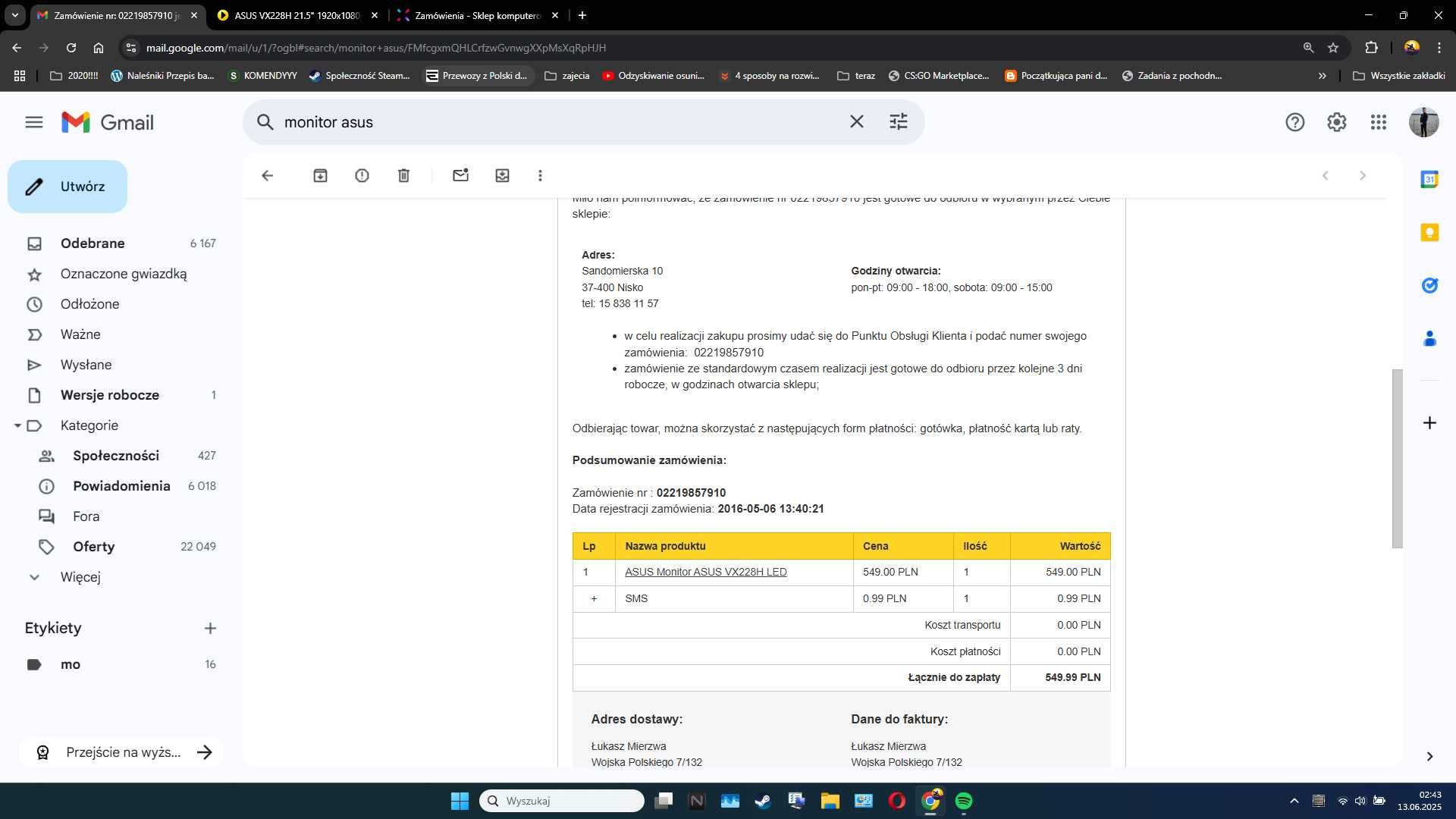Open the ASUS Monitor ASUS VX228H LED link
This screenshot has height=819, width=1456.
705,573
